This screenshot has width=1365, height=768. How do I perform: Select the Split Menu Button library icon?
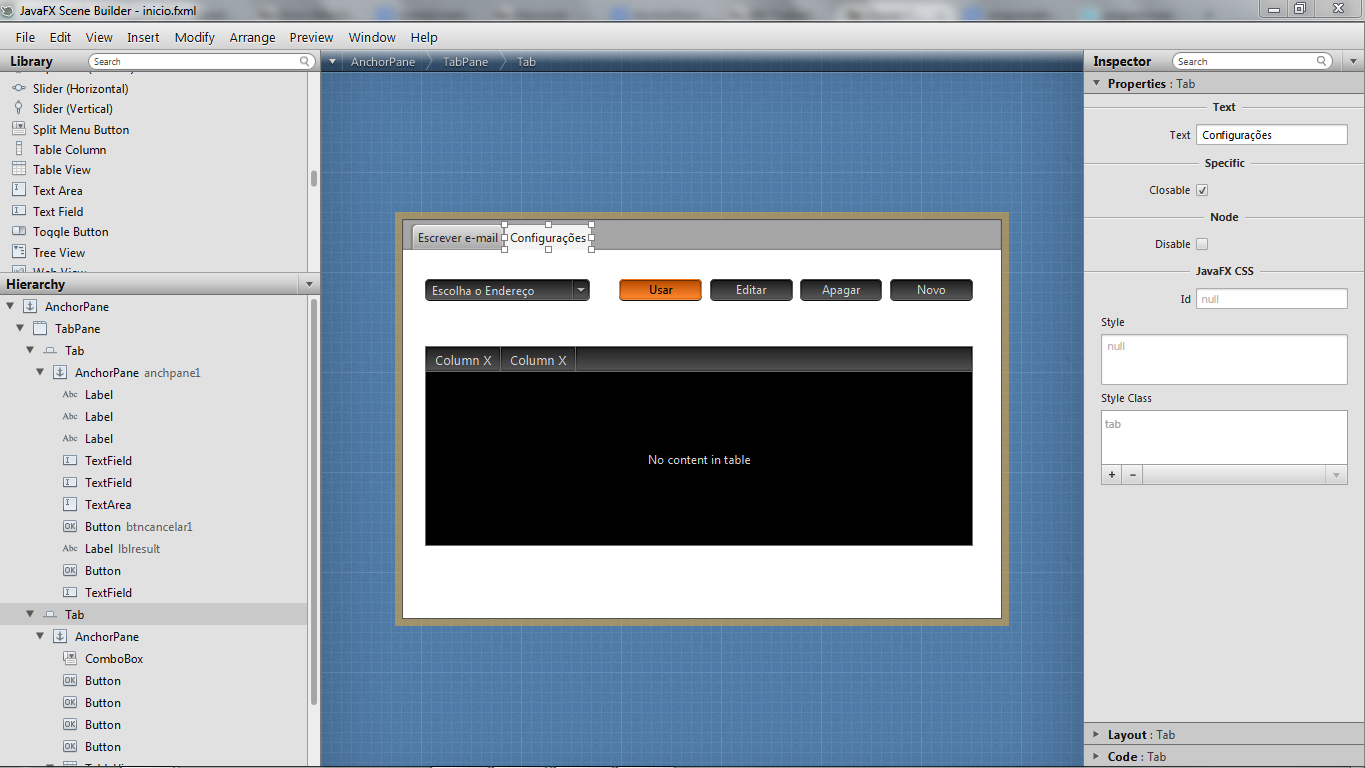click(19, 129)
